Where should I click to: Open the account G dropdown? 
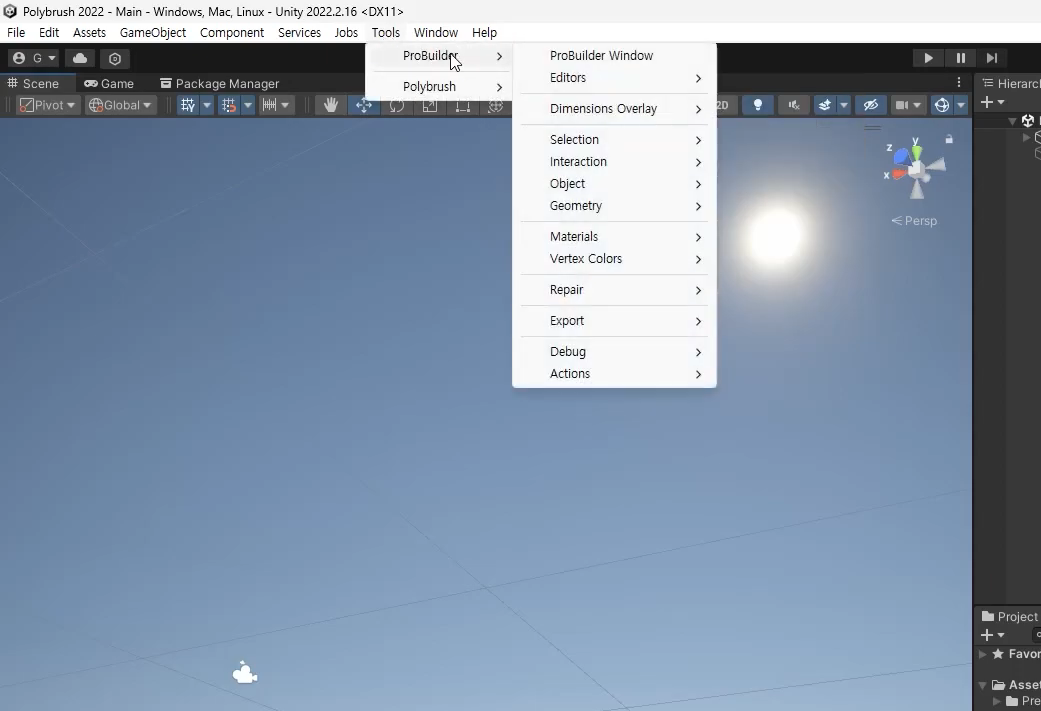tap(35, 58)
